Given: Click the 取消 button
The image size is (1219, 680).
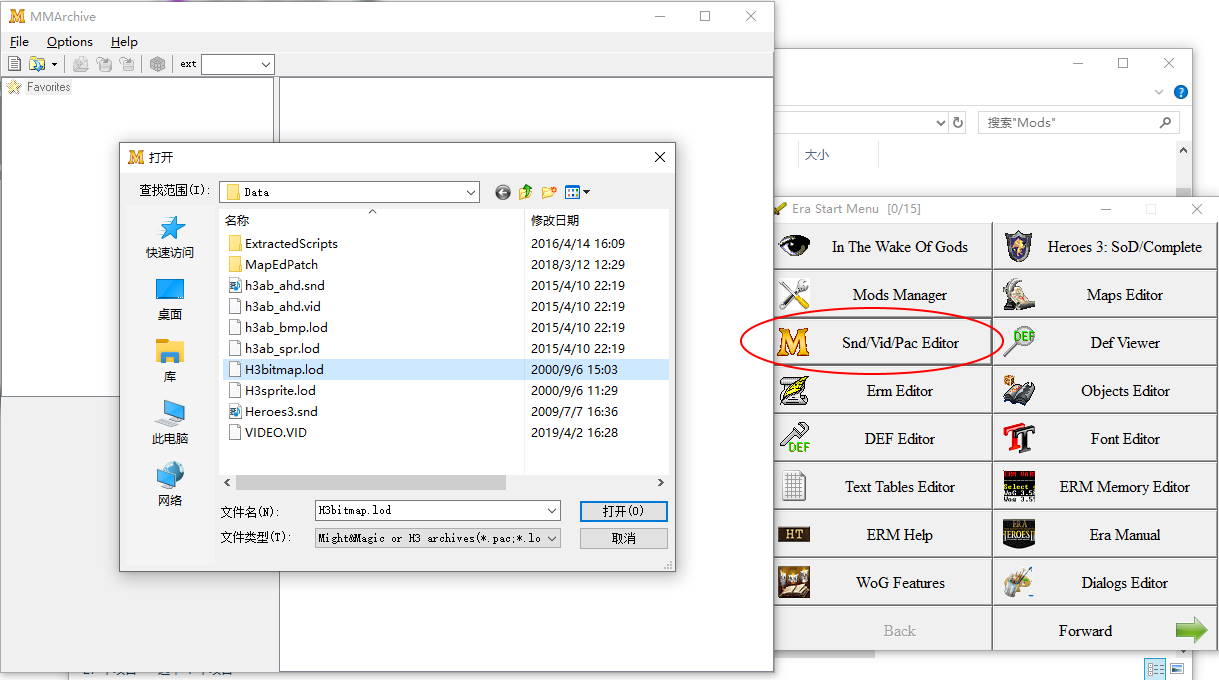Looking at the screenshot, I should pyautogui.click(x=623, y=538).
